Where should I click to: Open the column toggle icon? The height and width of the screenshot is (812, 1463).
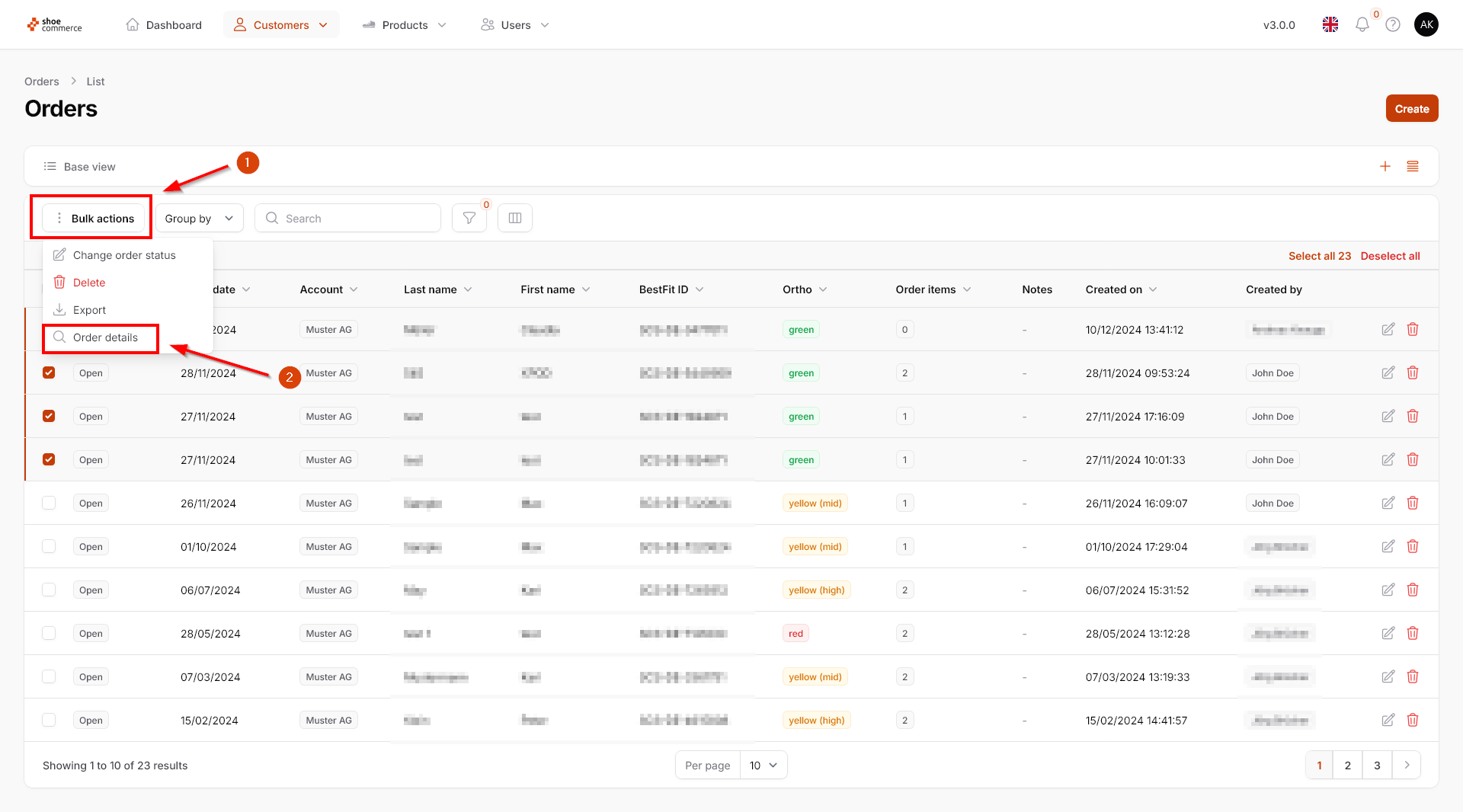click(515, 219)
